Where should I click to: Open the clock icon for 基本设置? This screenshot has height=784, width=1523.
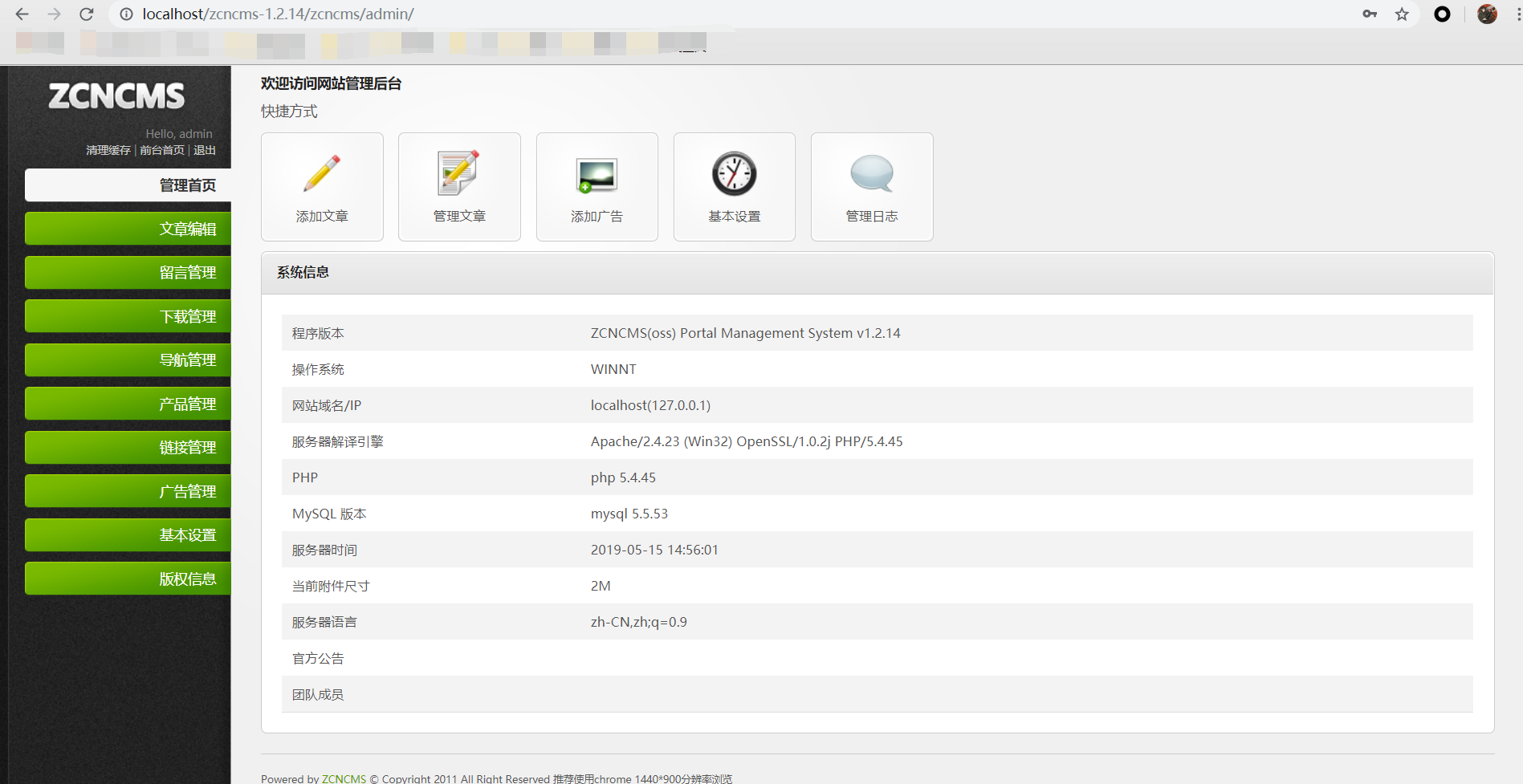coord(734,173)
